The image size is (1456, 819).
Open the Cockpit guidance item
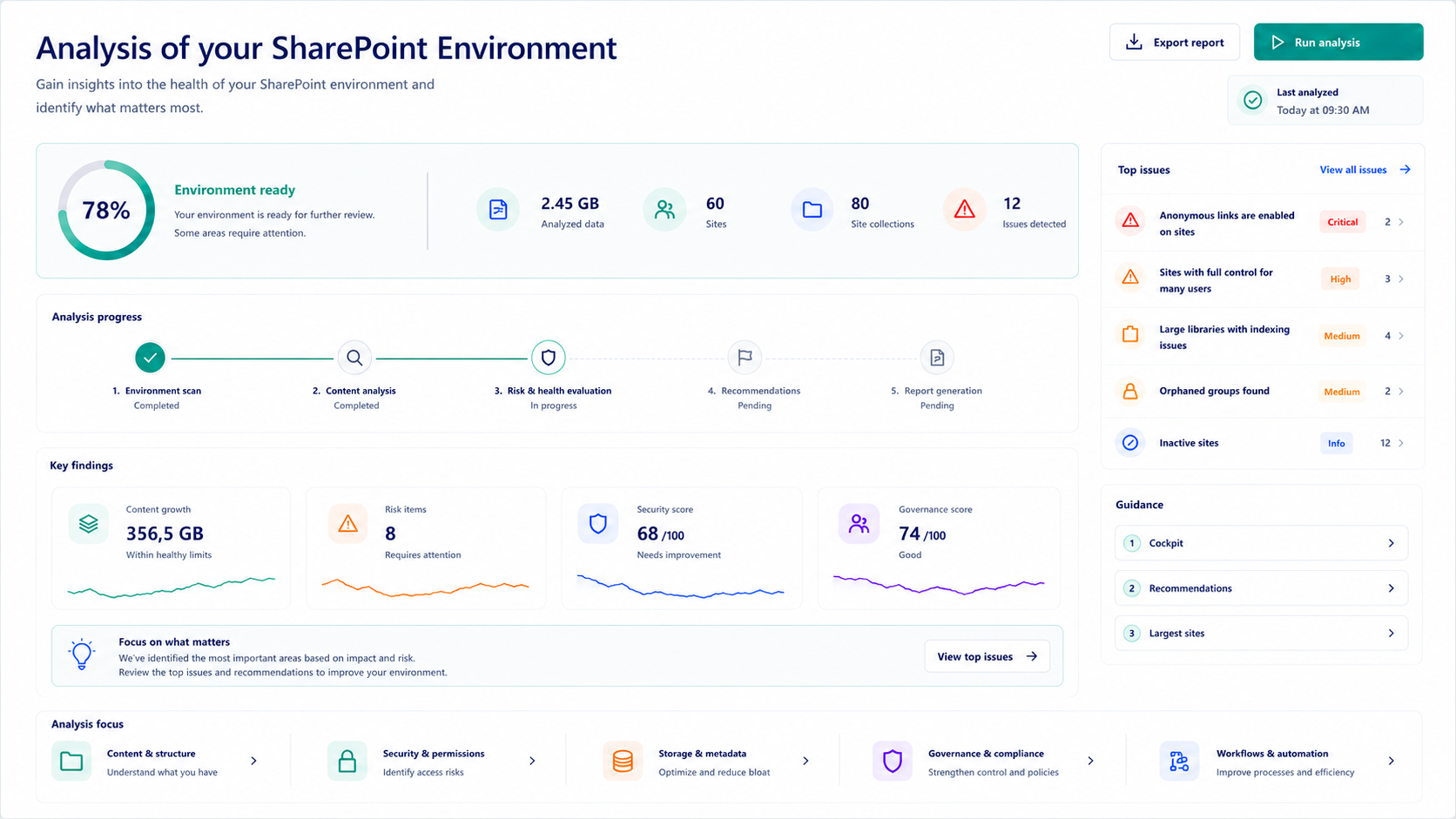pos(1261,543)
